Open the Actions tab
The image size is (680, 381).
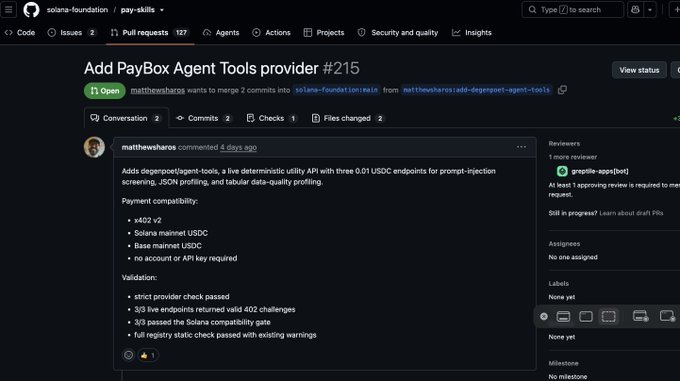click(271, 33)
